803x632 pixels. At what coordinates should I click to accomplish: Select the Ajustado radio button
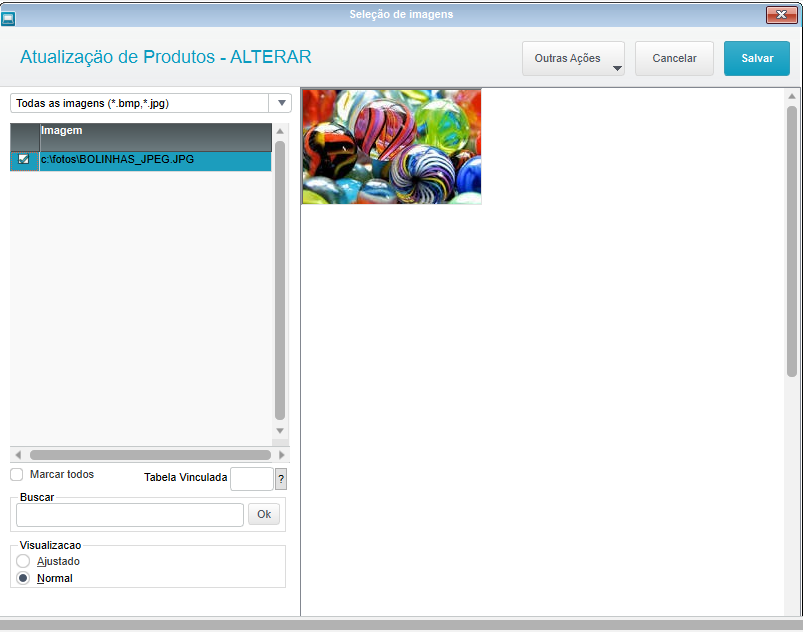coord(23,561)
